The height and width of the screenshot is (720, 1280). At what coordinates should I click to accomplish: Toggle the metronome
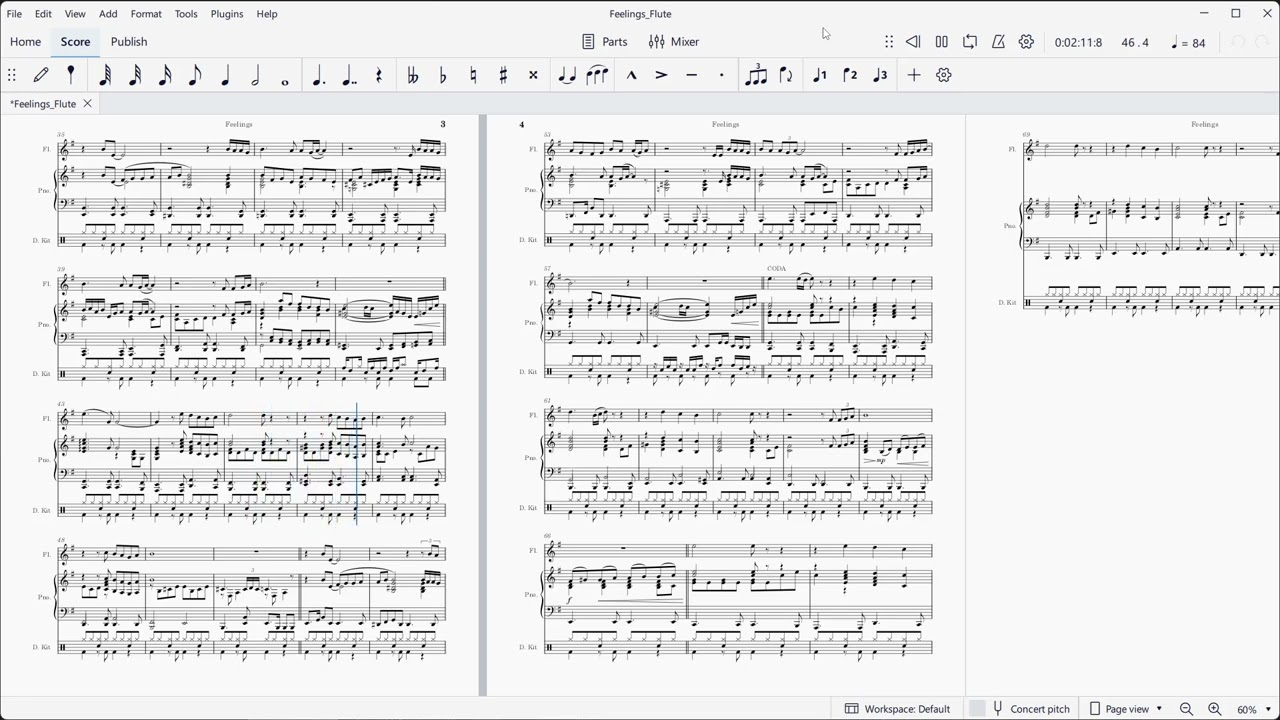[998, 42]
